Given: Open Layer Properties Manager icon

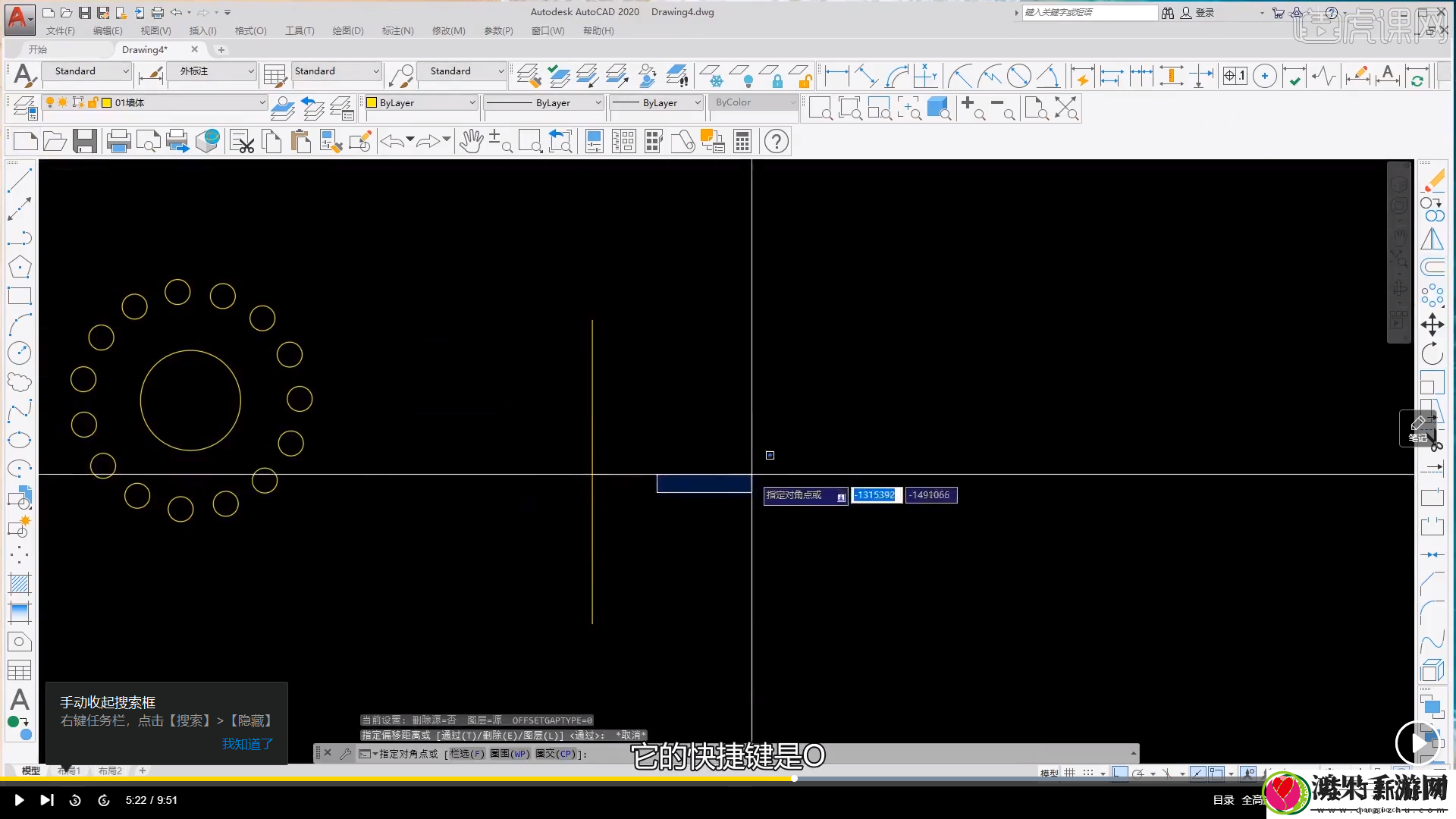Looking at the screenshot, I should coord(25,108).
